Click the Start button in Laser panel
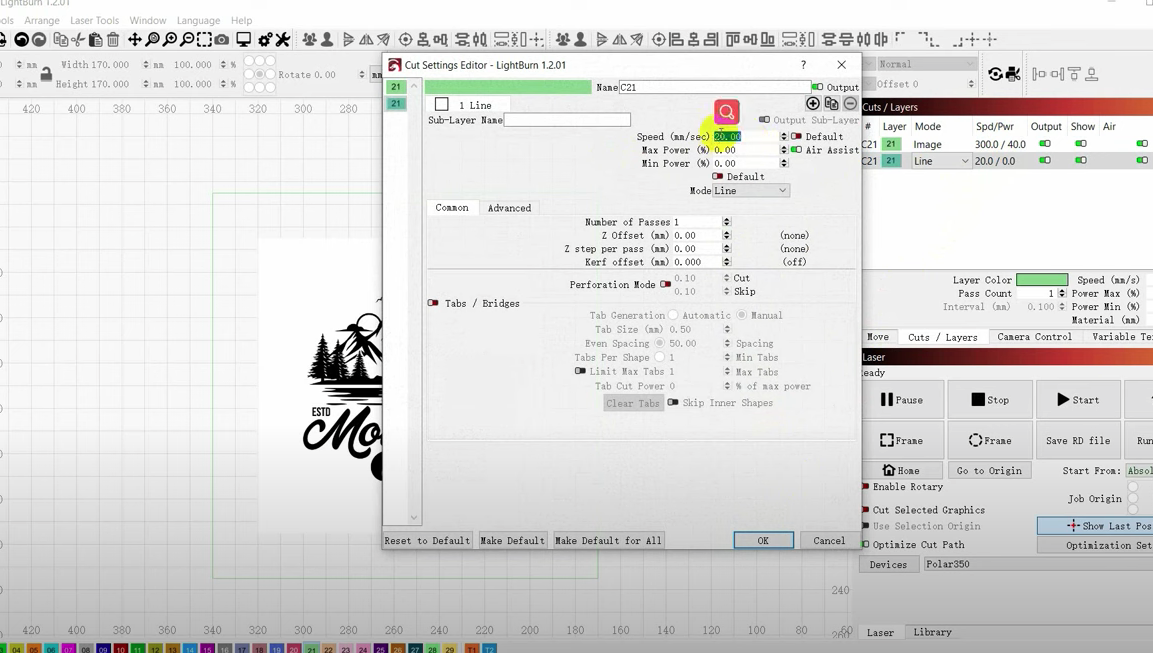1153x653 pixels. (1077, 400)
